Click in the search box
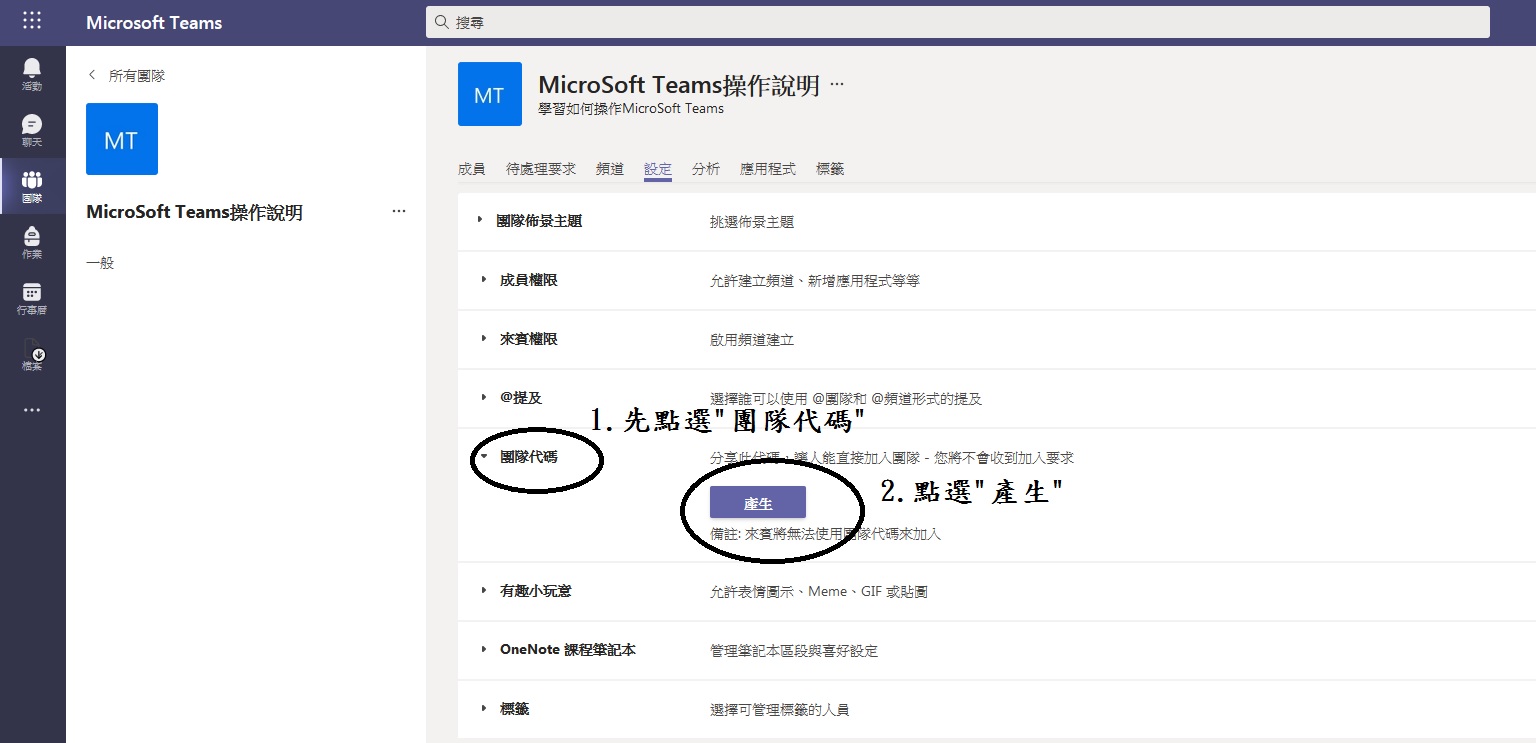This screenshot has height=743, width=1536. coord(958,22)
